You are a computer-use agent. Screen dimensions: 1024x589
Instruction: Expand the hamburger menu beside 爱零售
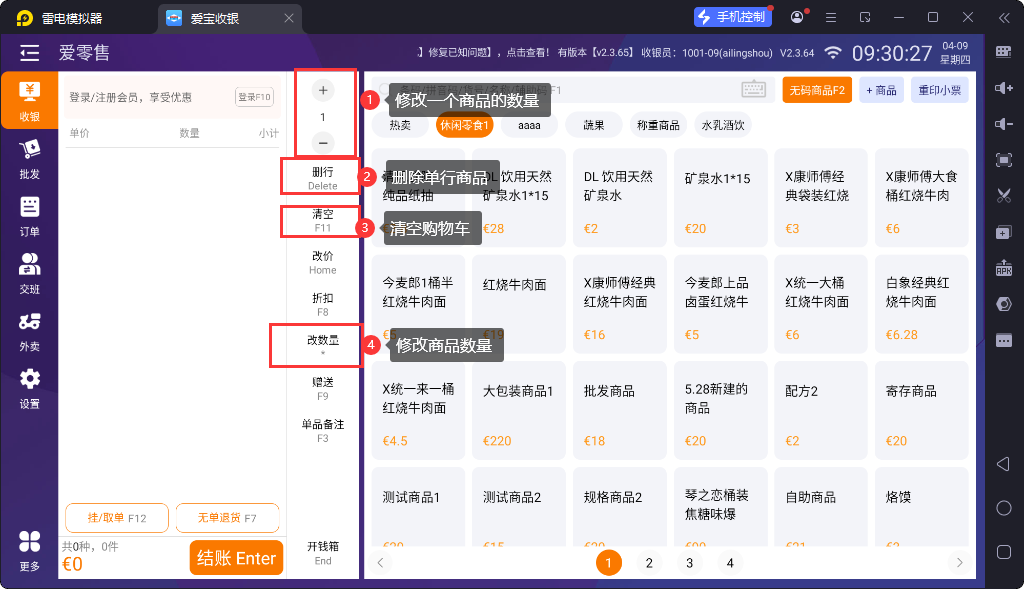pos(30,53)
